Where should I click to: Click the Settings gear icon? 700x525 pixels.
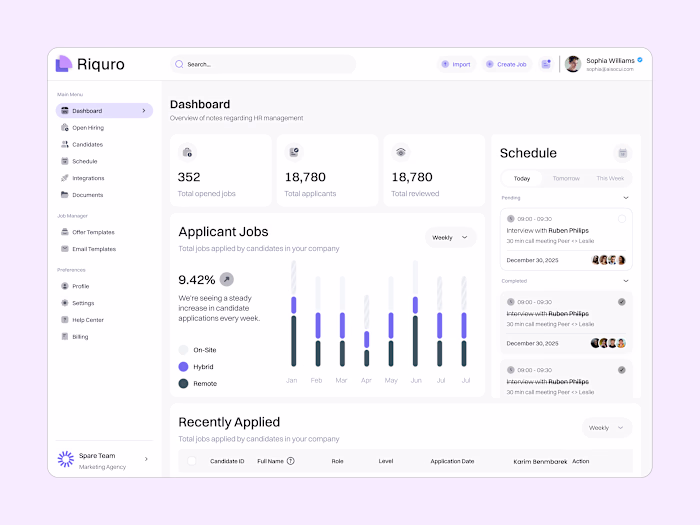pos(65,303)
